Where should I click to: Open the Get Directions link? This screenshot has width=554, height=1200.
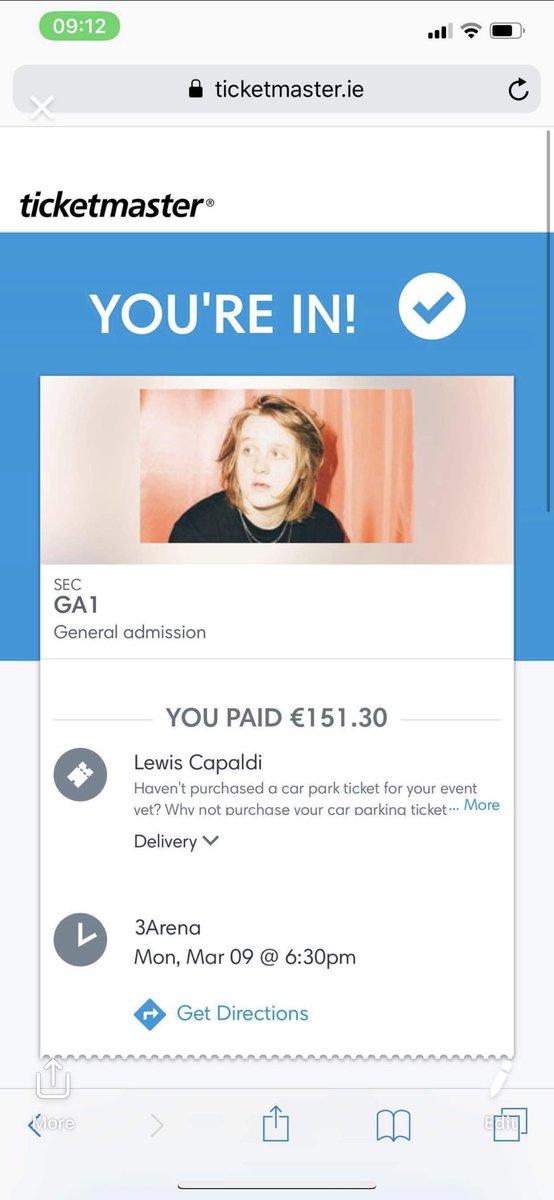point(242,1013)
